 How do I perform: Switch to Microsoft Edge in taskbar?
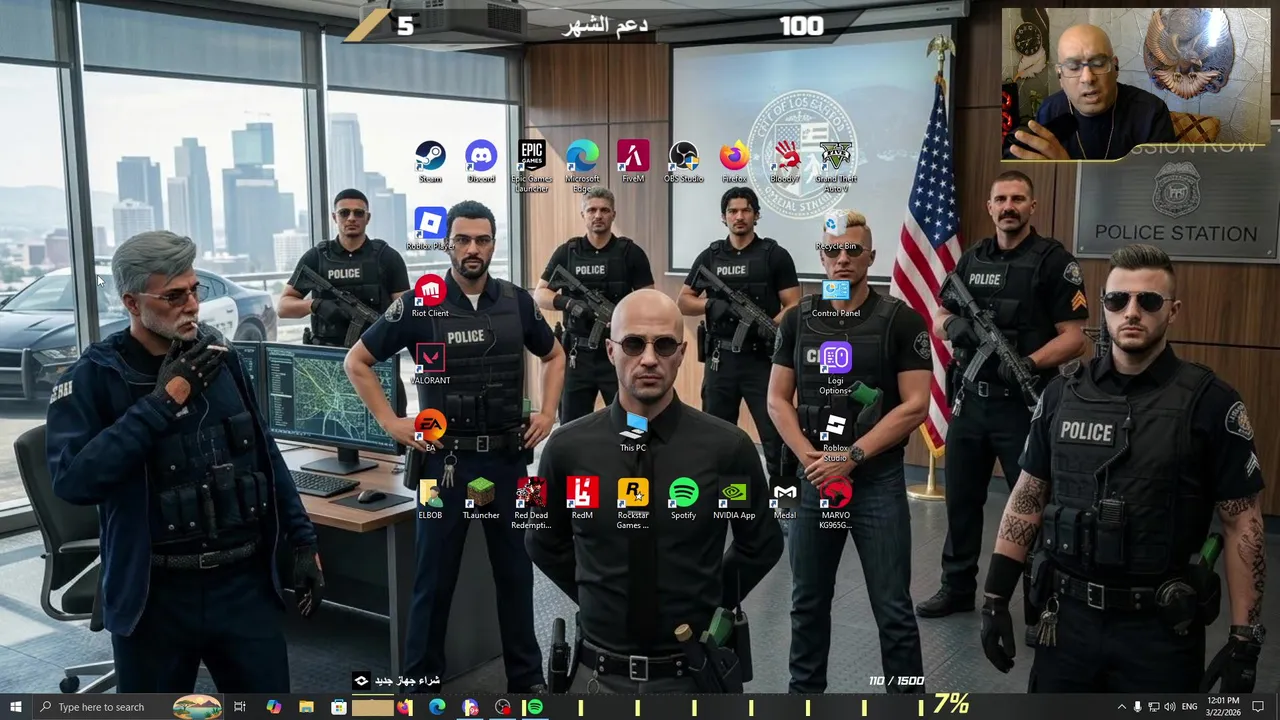pos(437,707)
